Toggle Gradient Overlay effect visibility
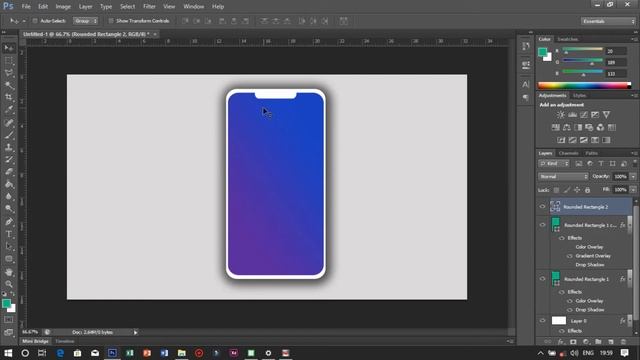The image size is (640, 360). (x=570, y=256)
